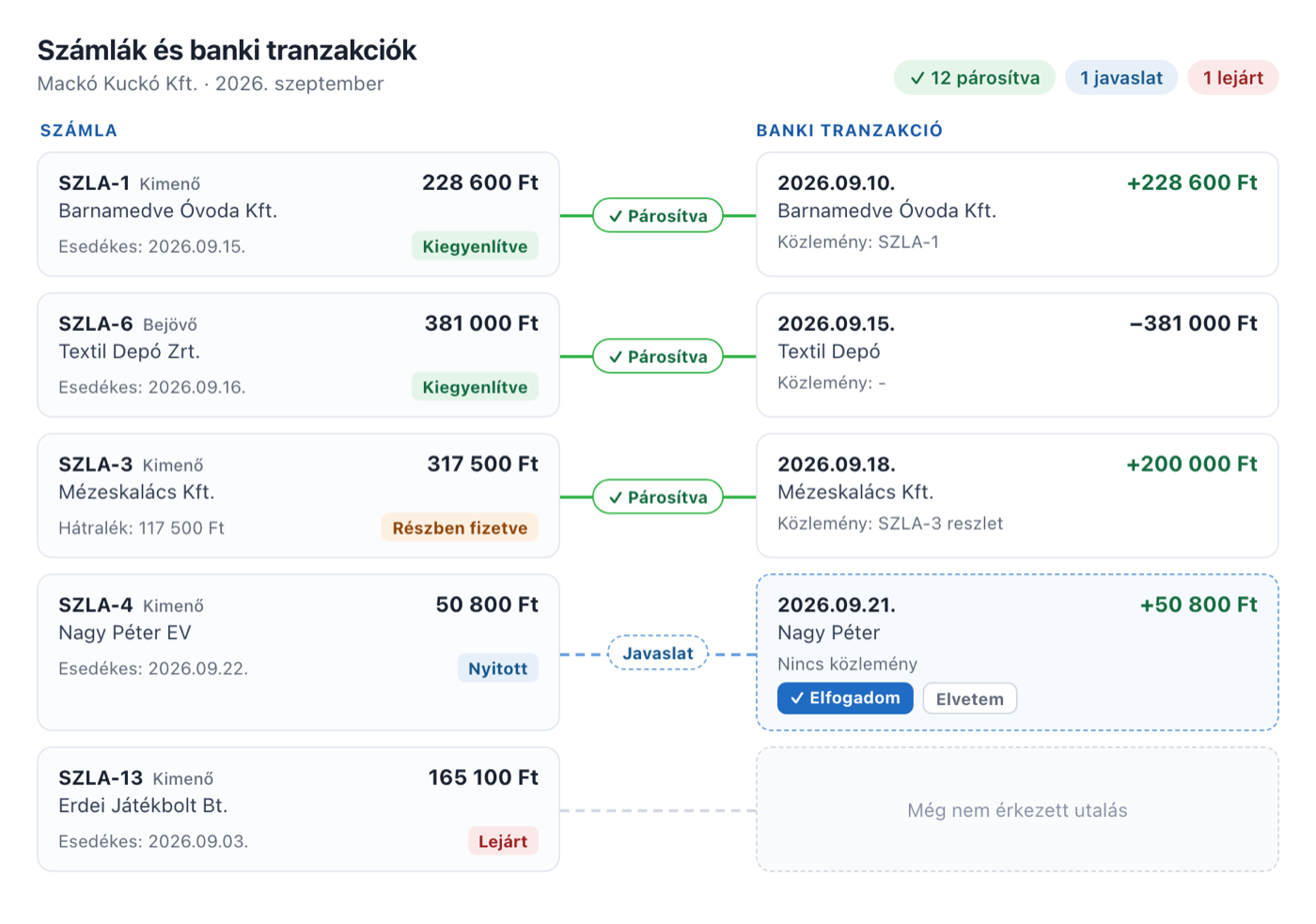Open bank transaction dated 2026.09.18.
Viewport: 1316px width, 924px height.
coord(1017,496)
